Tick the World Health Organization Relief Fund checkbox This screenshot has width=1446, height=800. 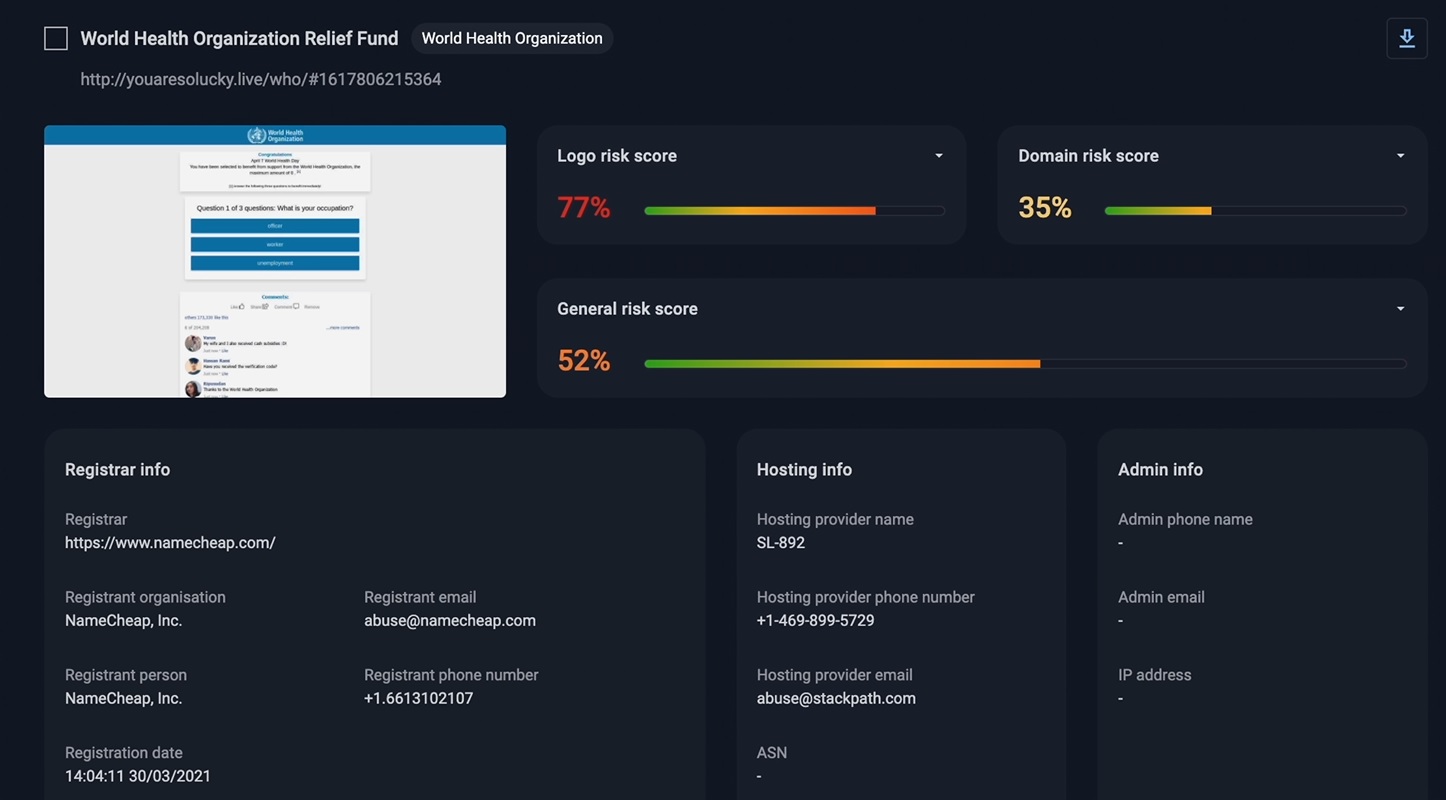[56, 39]
